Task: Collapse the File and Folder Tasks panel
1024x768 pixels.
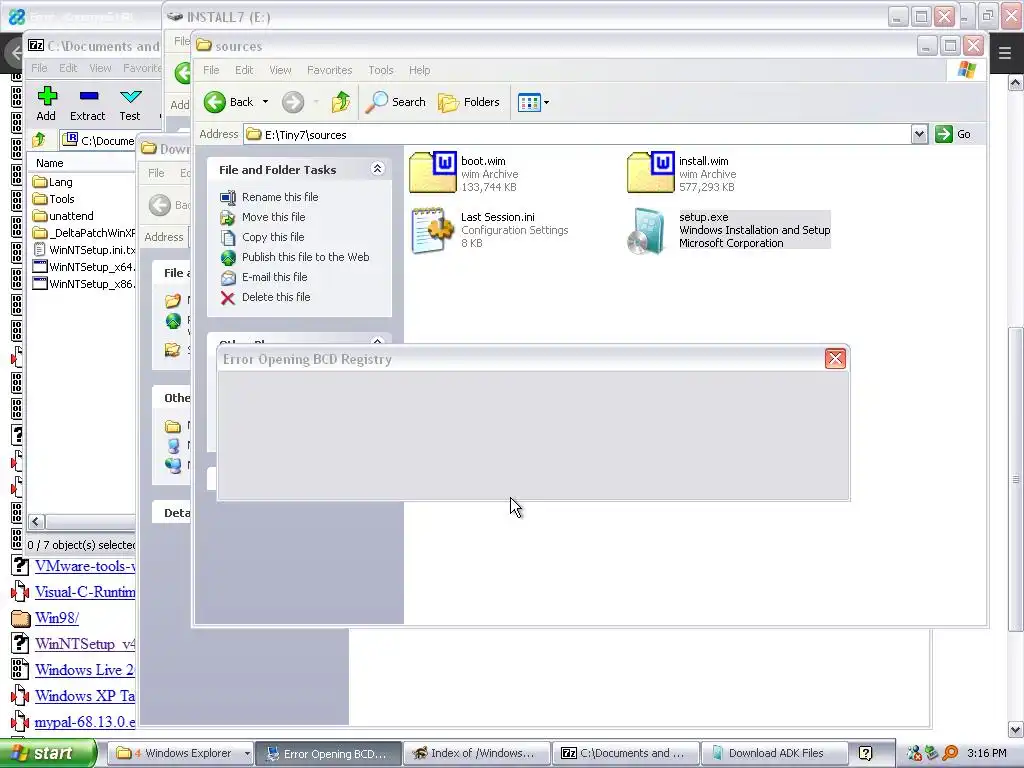Action: [377, 169]
